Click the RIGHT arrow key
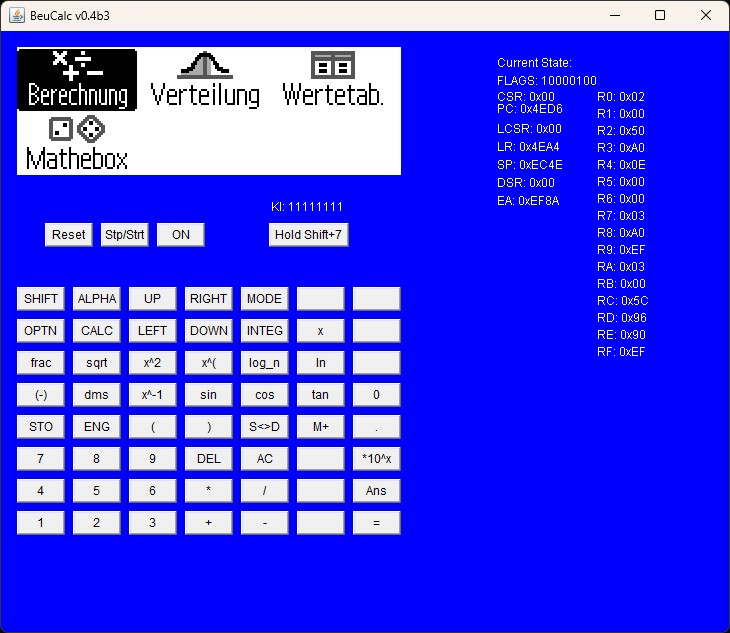This screenshot has height=633, width=730. click(208, 299)
